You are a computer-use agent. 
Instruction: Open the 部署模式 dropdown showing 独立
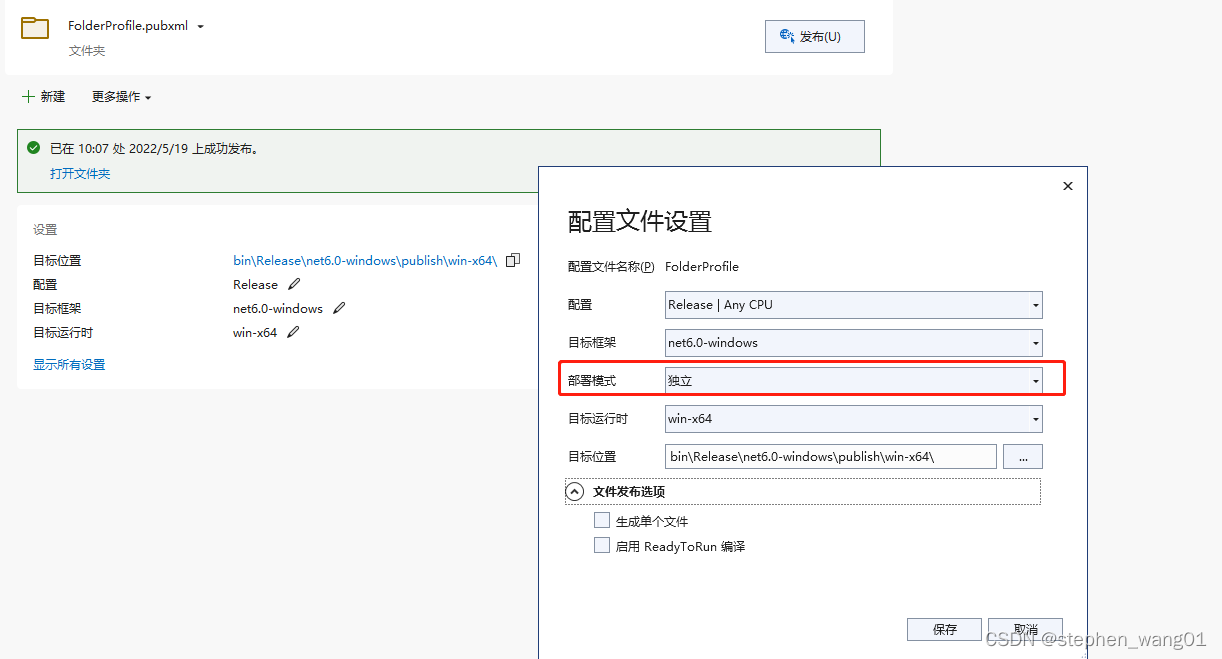point(1035,380)
